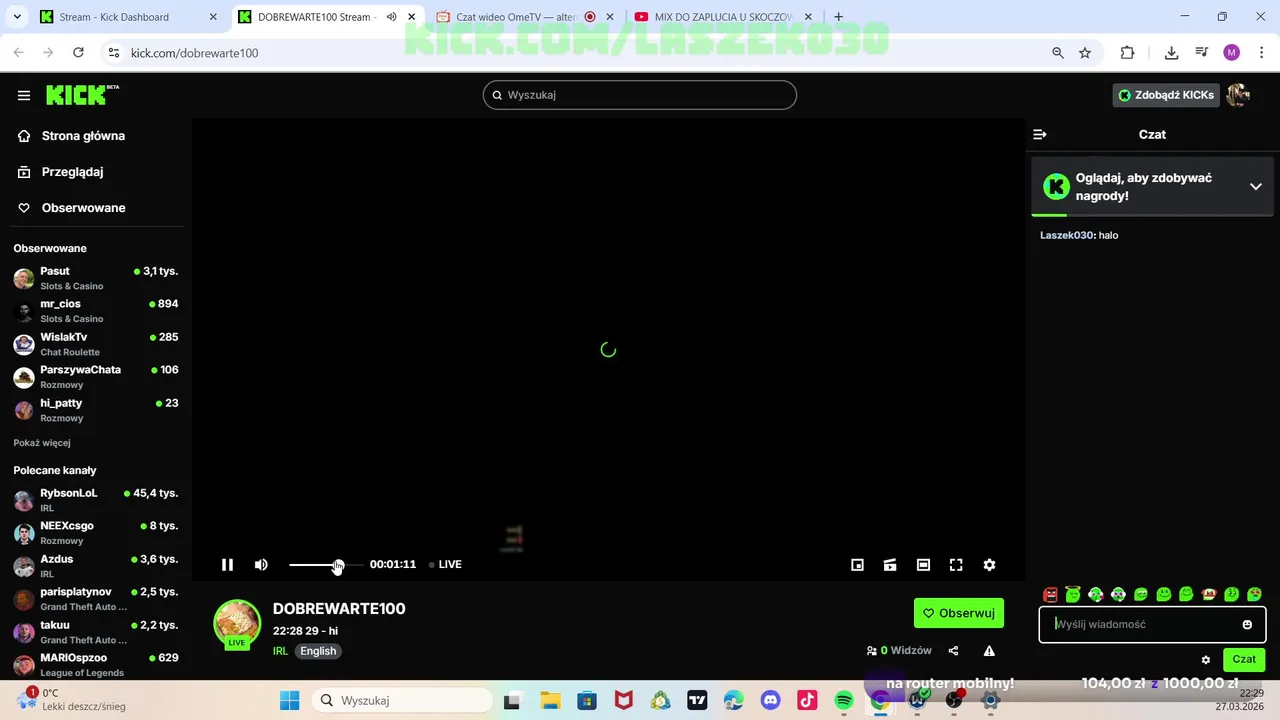Switch to MIX DO ZAPLUCIA YouTube tab
Screen dimensions: 1280x720
[x=724, y=17]
